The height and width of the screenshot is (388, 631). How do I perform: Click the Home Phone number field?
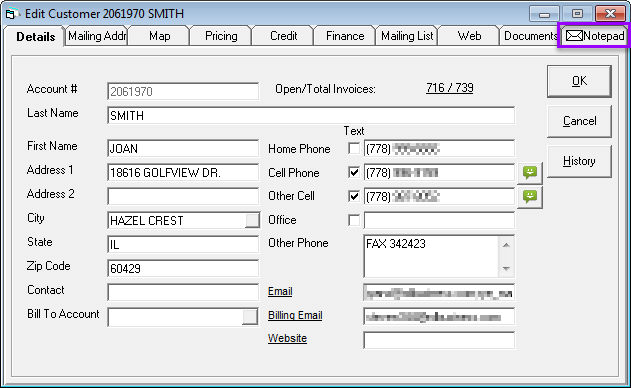coord(439,149)
